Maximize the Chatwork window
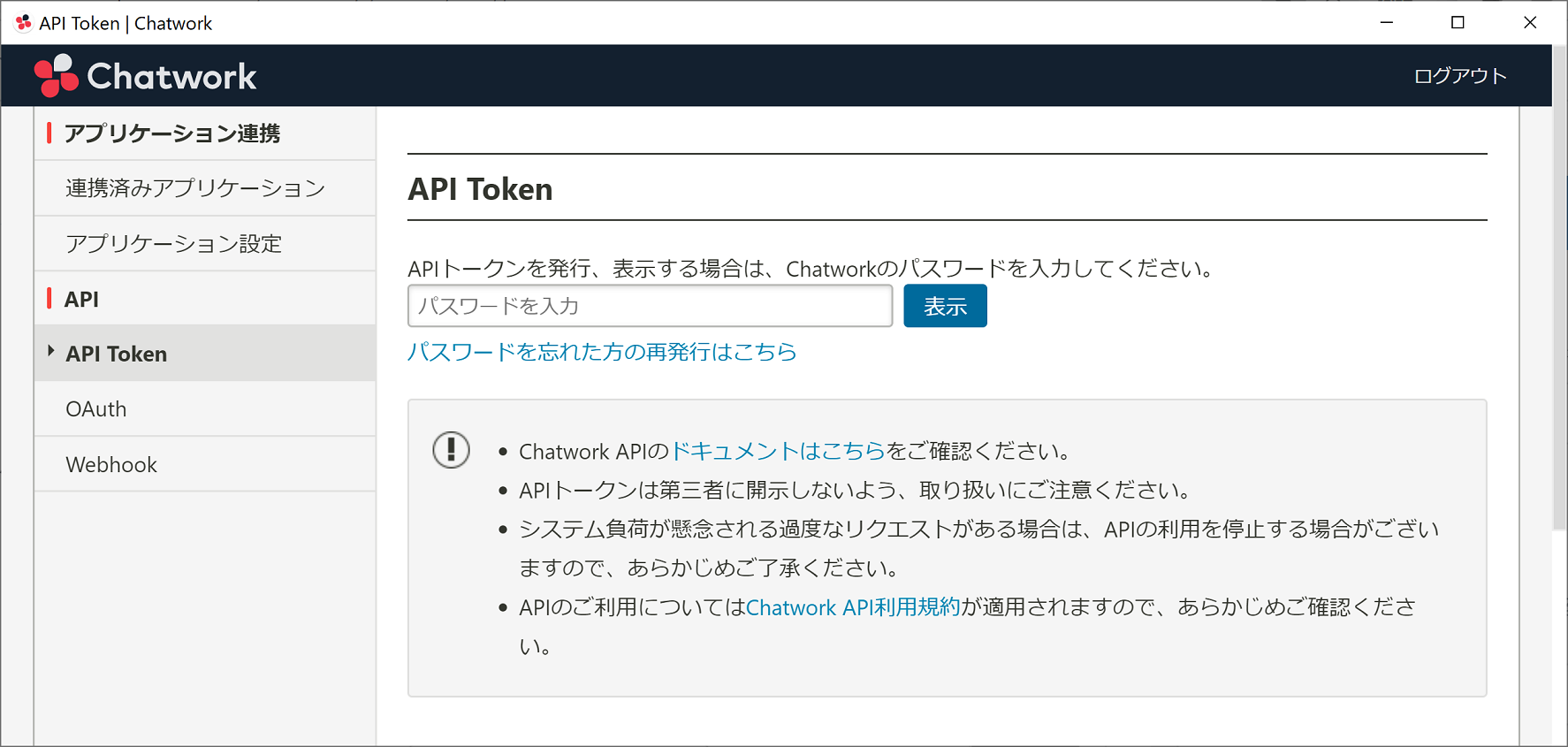This screenshot has height=747, width=1568. [x=1458, y=23]
